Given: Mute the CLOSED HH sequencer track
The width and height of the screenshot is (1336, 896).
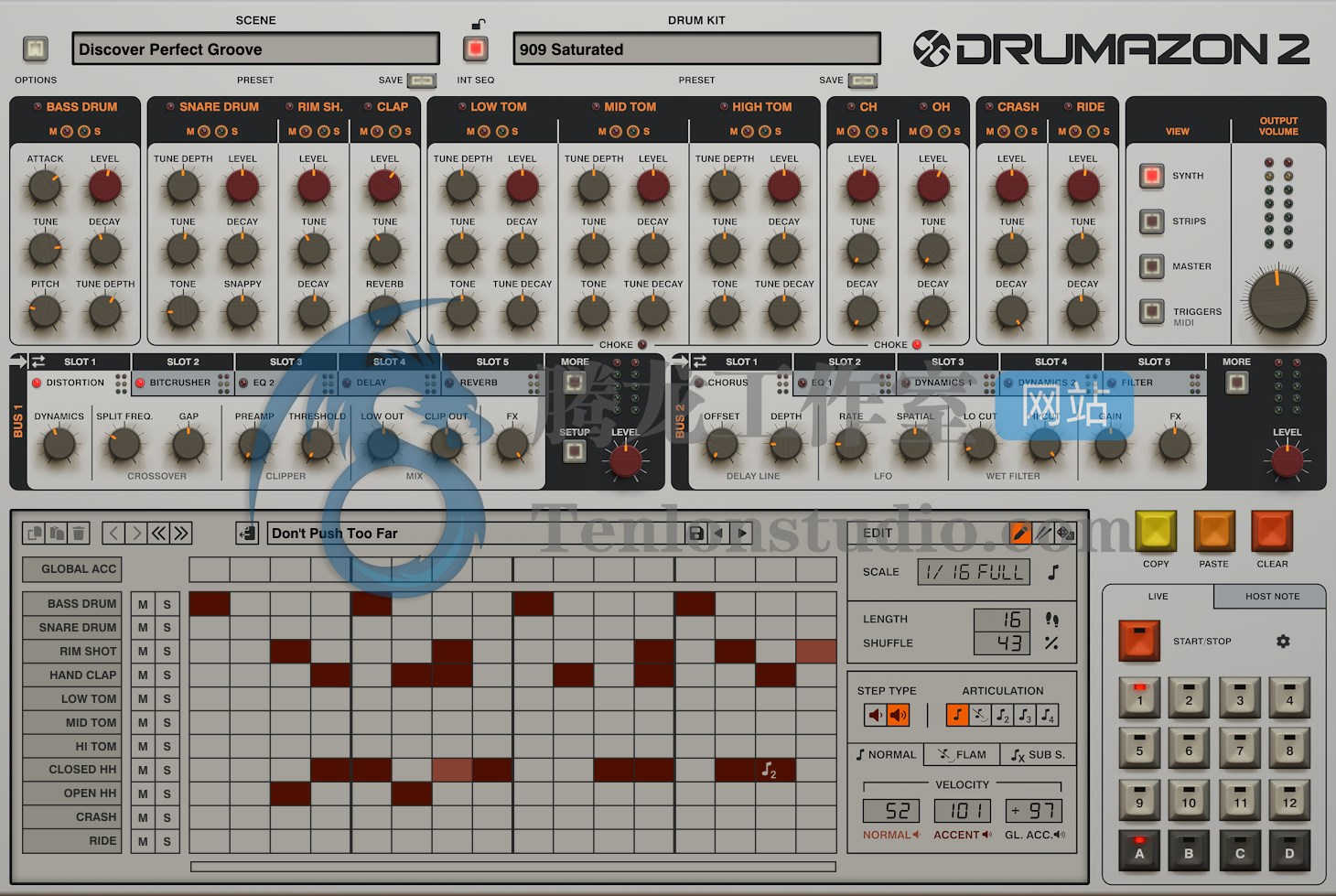Looking at the screenshot, I should (143, 770).
